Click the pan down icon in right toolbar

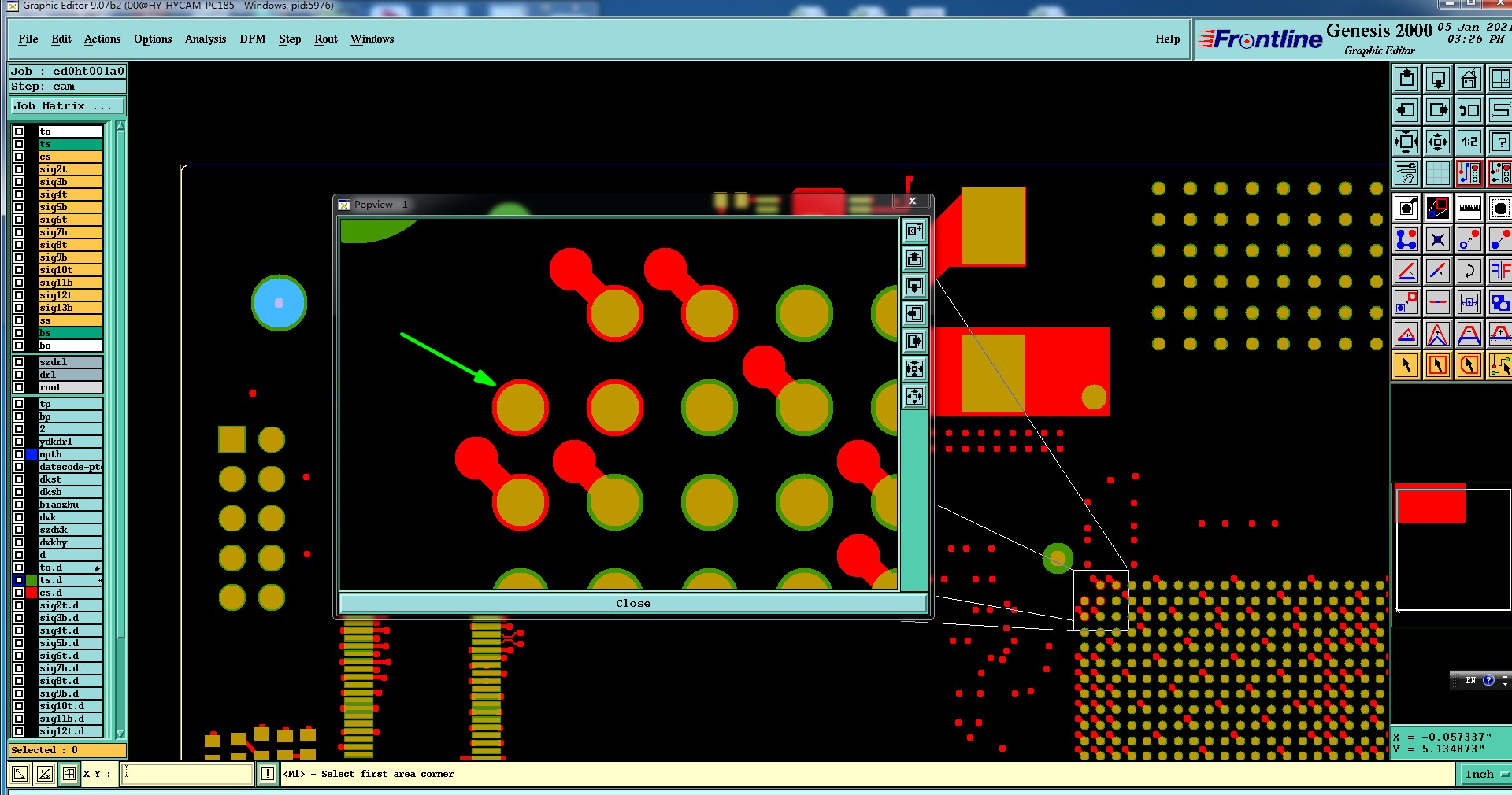pos(1438,79)
